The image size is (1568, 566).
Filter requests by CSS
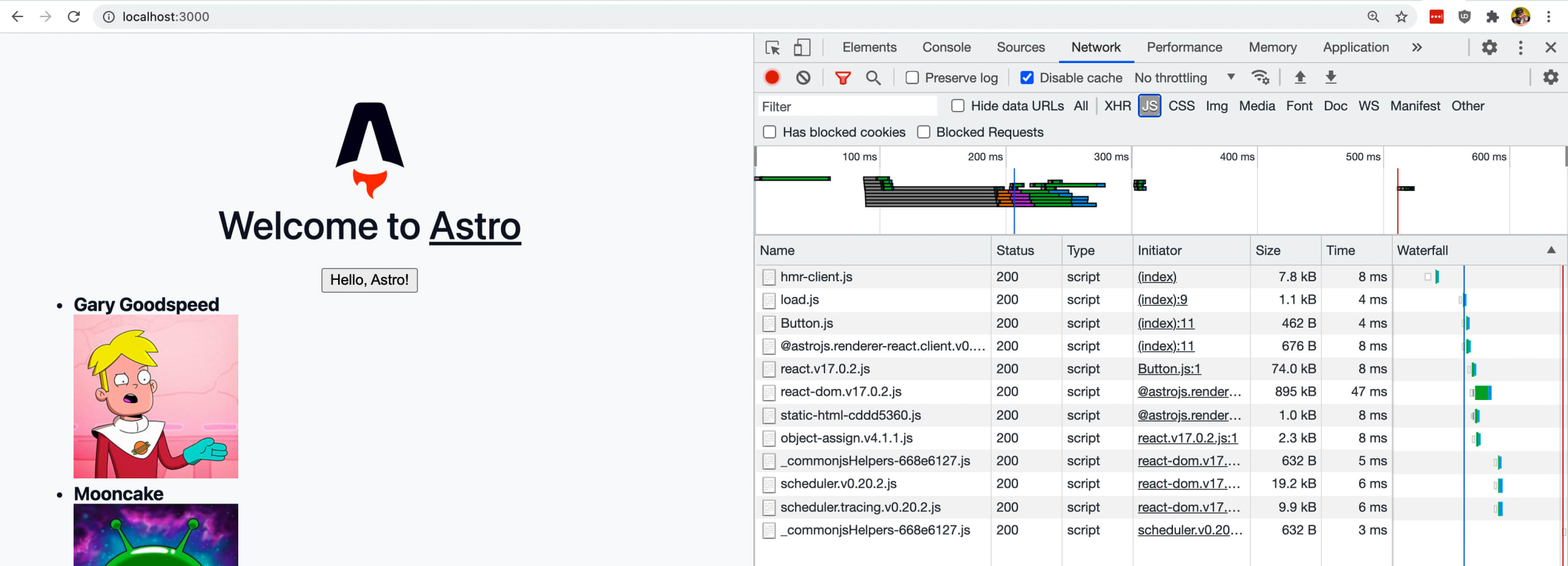point(1181,106)
